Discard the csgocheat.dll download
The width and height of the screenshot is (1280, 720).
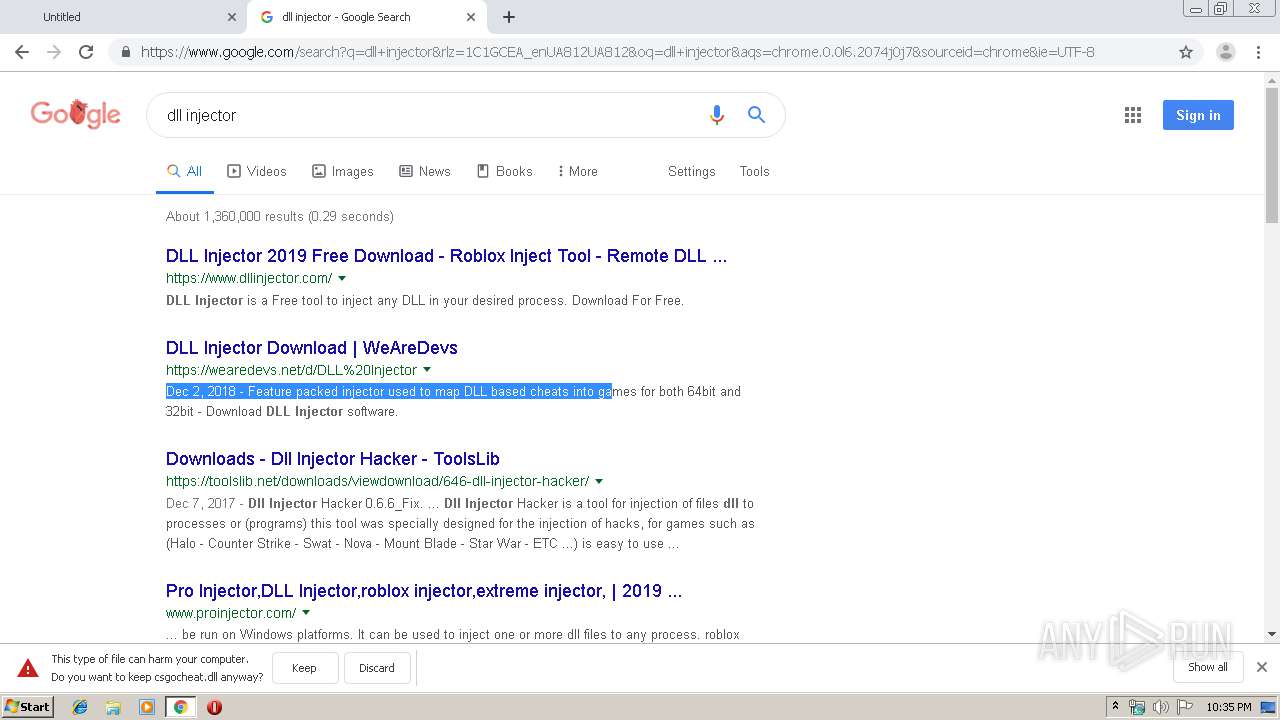click(x=377, y=668)
